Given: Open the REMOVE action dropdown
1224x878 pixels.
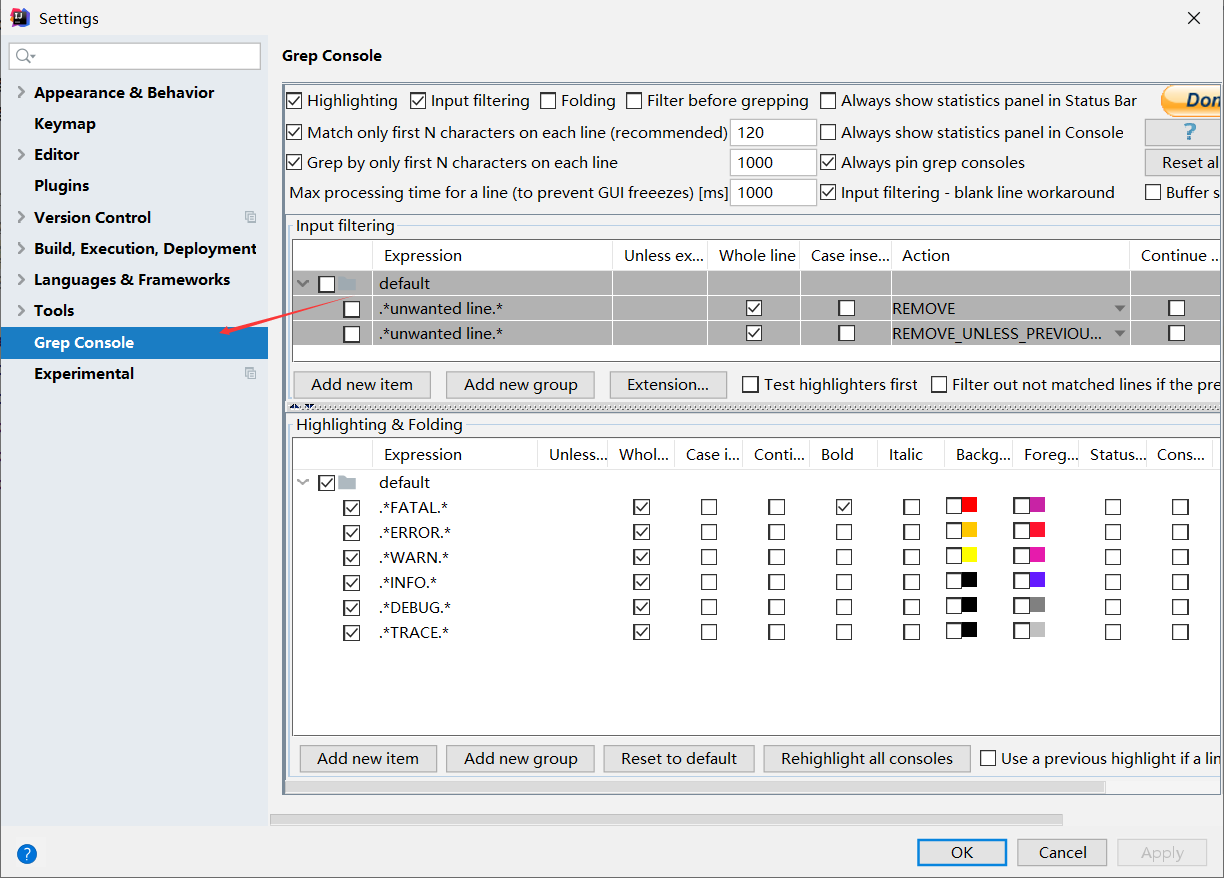Looking at the screenshot, I should coord(1117,308).
